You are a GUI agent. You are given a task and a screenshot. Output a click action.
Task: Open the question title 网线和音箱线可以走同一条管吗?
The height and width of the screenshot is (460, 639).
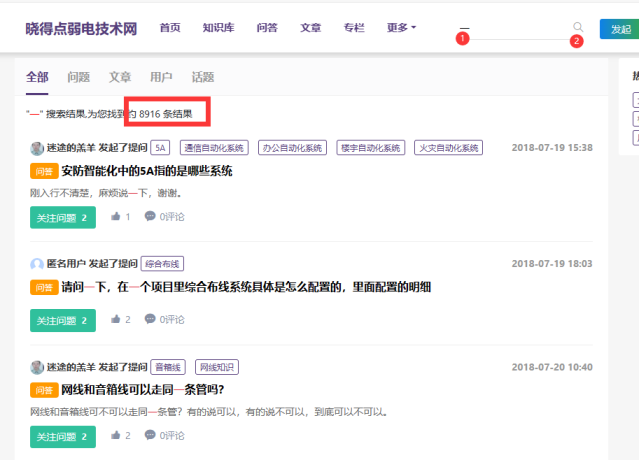coord(142,390)
